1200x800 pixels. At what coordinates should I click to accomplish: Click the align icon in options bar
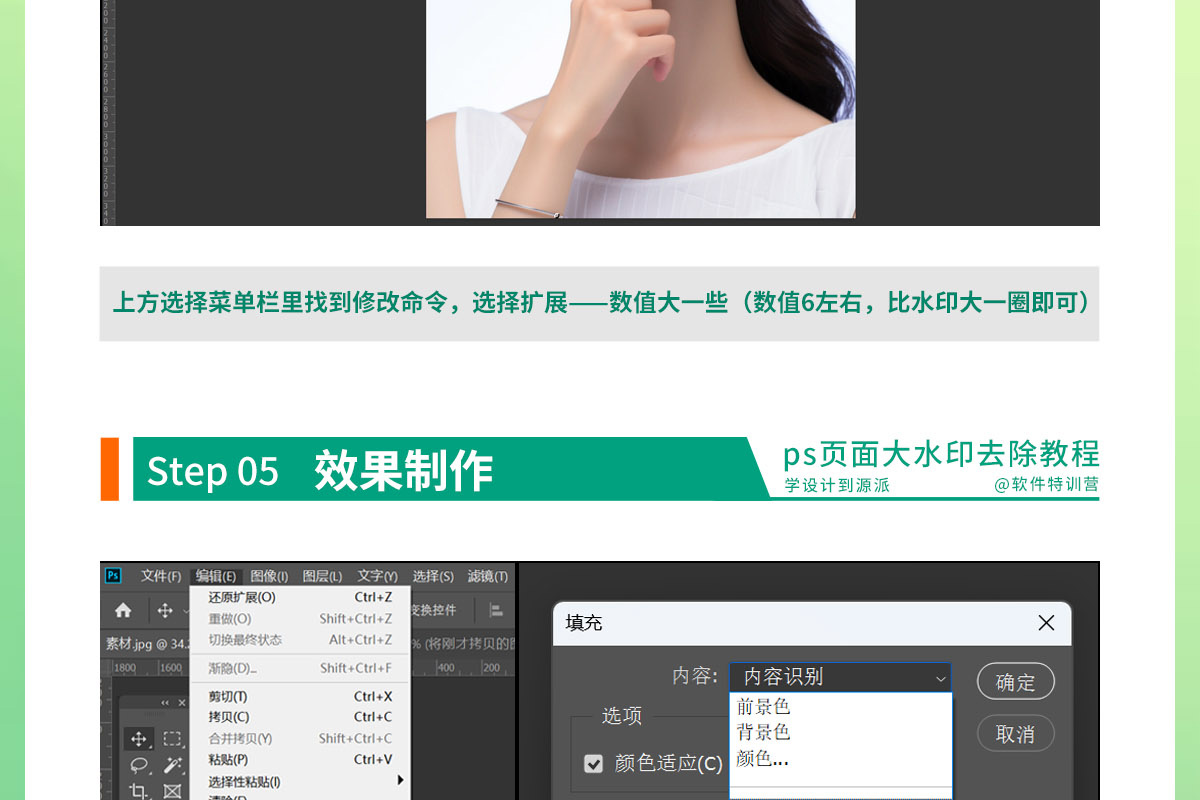pos(495,610)
